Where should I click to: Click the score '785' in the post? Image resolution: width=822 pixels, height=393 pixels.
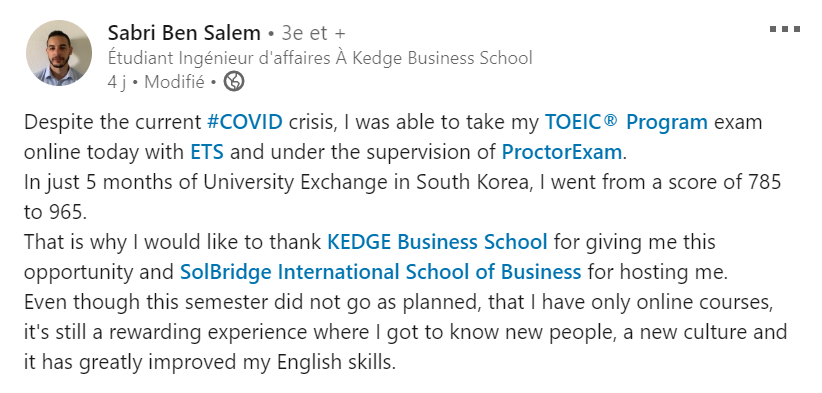(763, 182)
